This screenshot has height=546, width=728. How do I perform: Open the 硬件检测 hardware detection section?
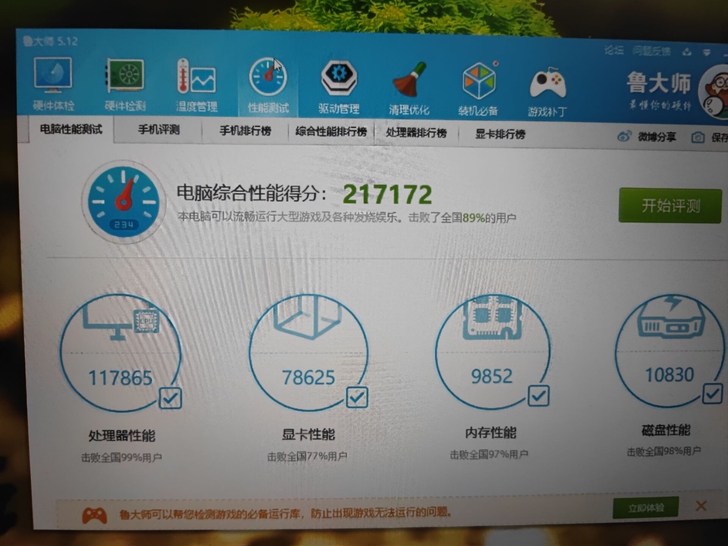coord(125,84)
